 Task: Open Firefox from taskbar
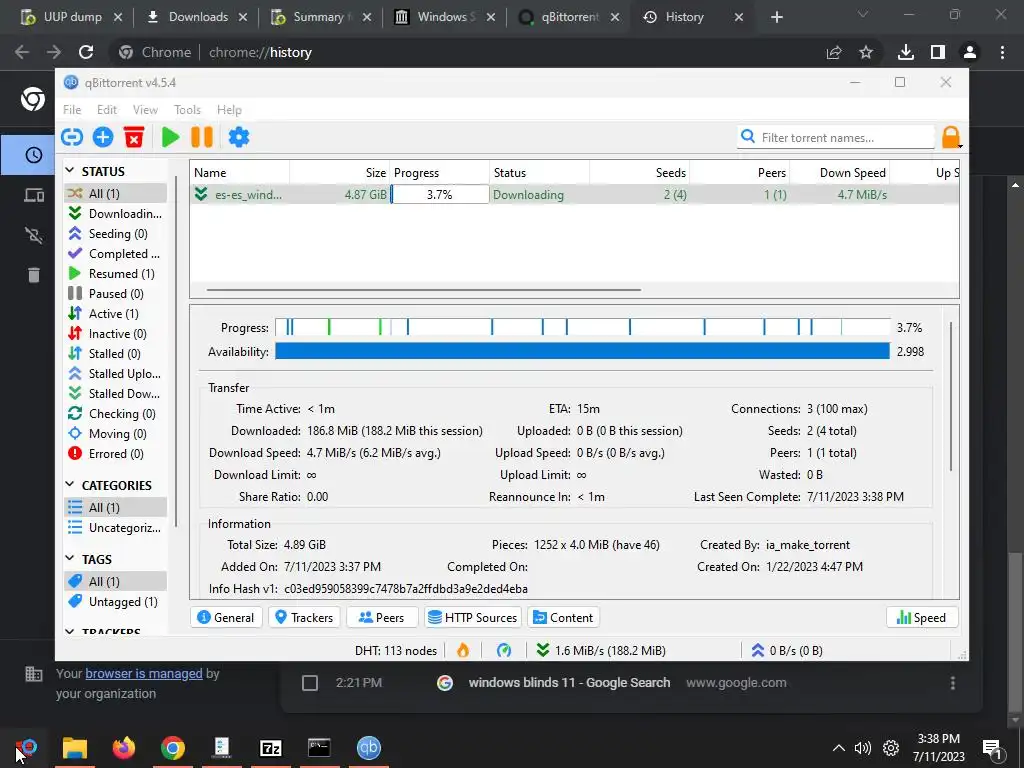[x=123, y=748]
